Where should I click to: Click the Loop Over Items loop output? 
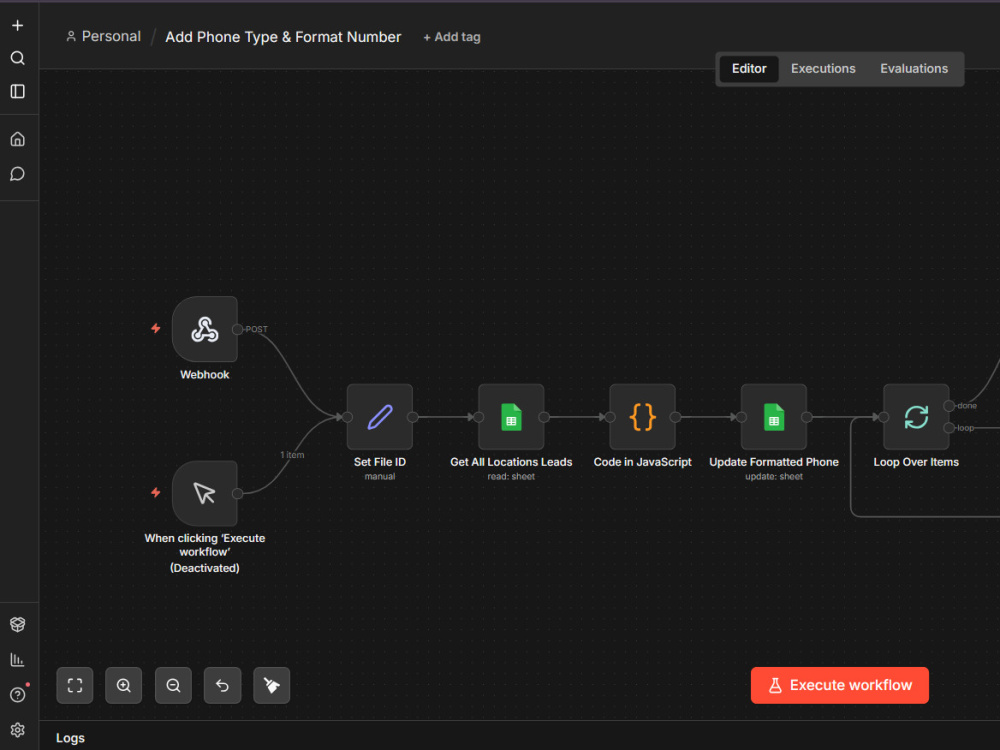pos(949,428)
